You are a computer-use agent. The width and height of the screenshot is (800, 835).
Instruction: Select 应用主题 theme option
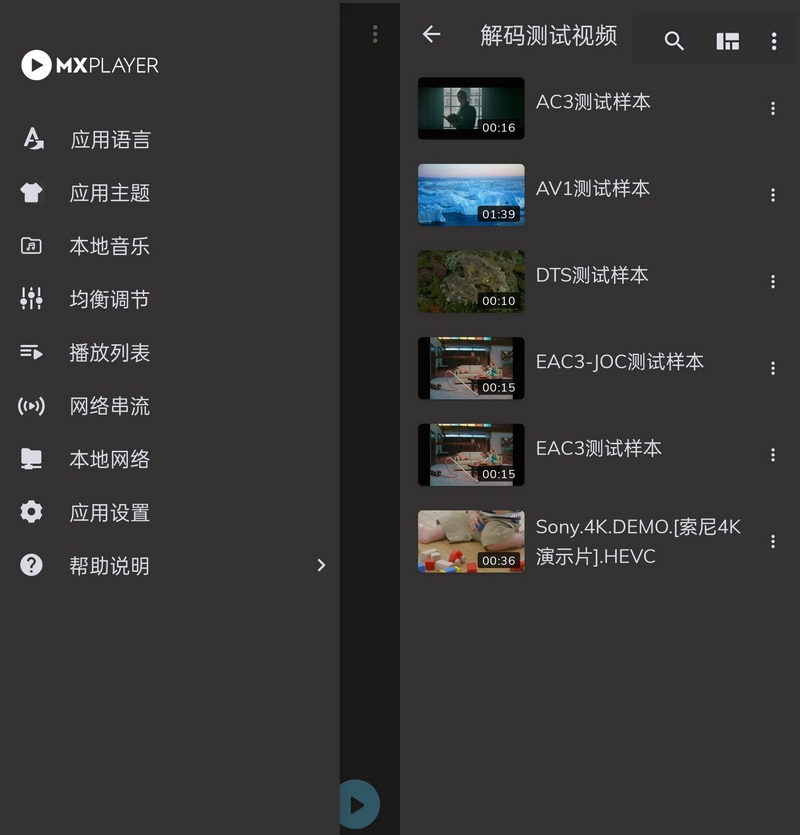point(110,193)
